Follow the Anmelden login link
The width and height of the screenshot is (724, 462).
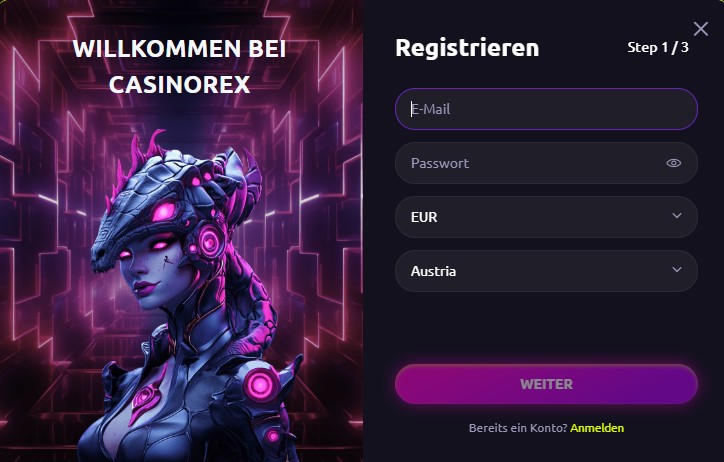point(597,428)
